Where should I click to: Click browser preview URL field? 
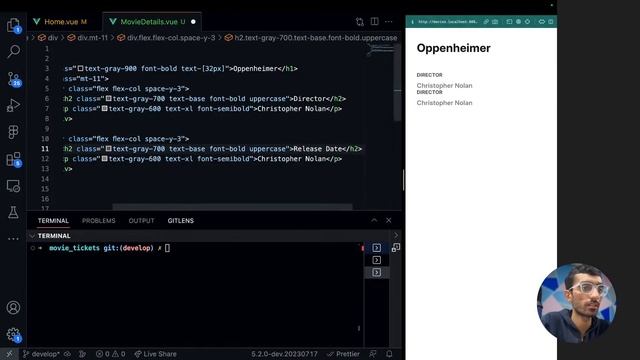pos(447,22)
